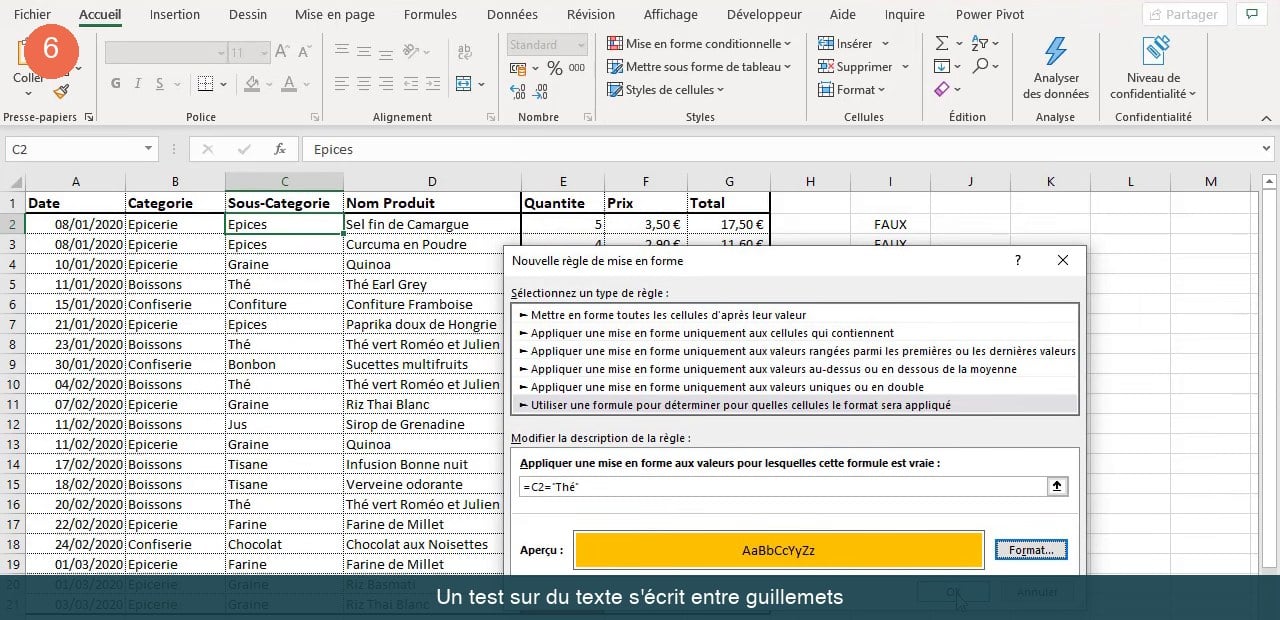
Task: Decrease font size with small A icon
Action: 306,52
